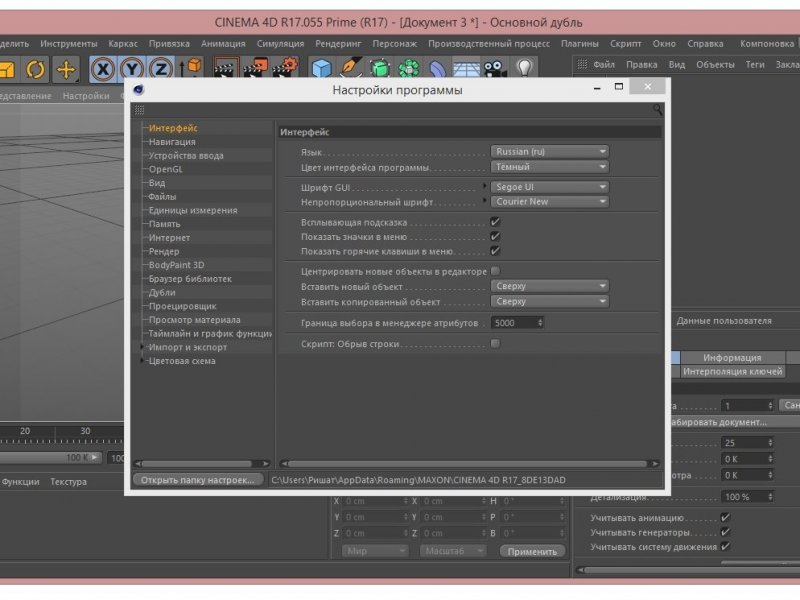This screenshot has height=600, width=800.
Task: Add a Camera object
Action: coord(495,68)
